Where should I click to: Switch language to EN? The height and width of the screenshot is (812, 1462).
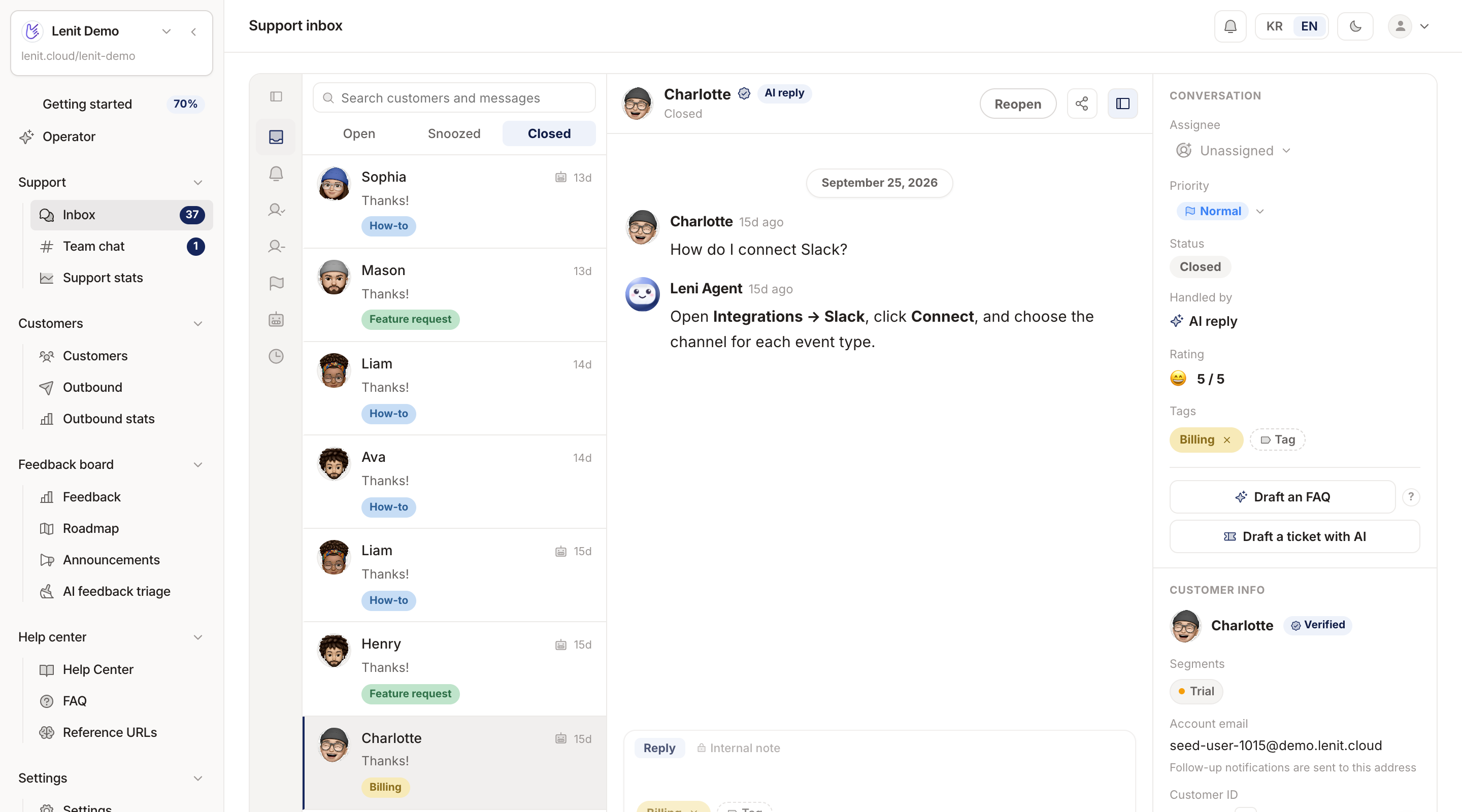click(1309, 26)
